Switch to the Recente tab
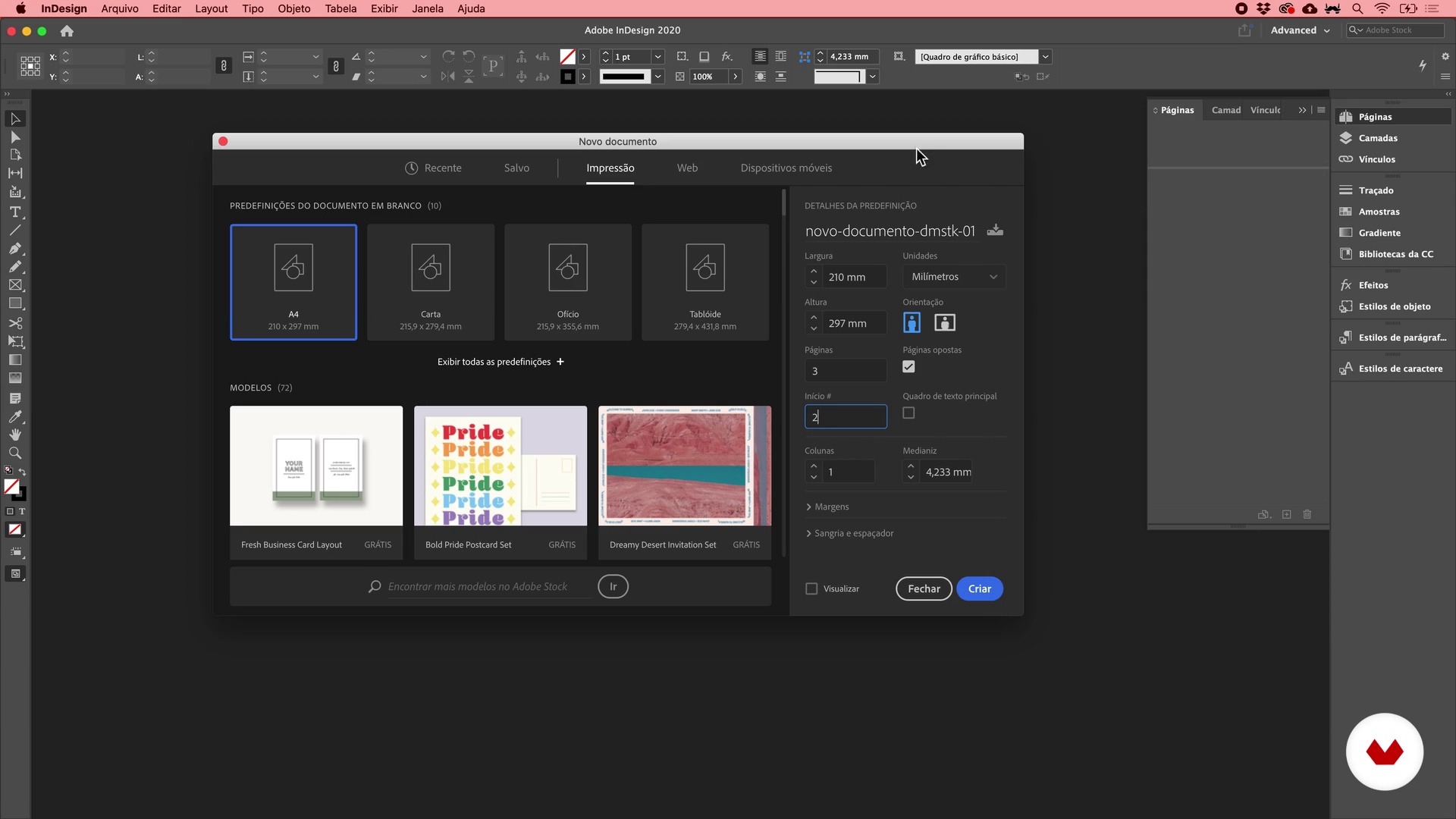Screen dimensions: 1456x819 point(434,168)
